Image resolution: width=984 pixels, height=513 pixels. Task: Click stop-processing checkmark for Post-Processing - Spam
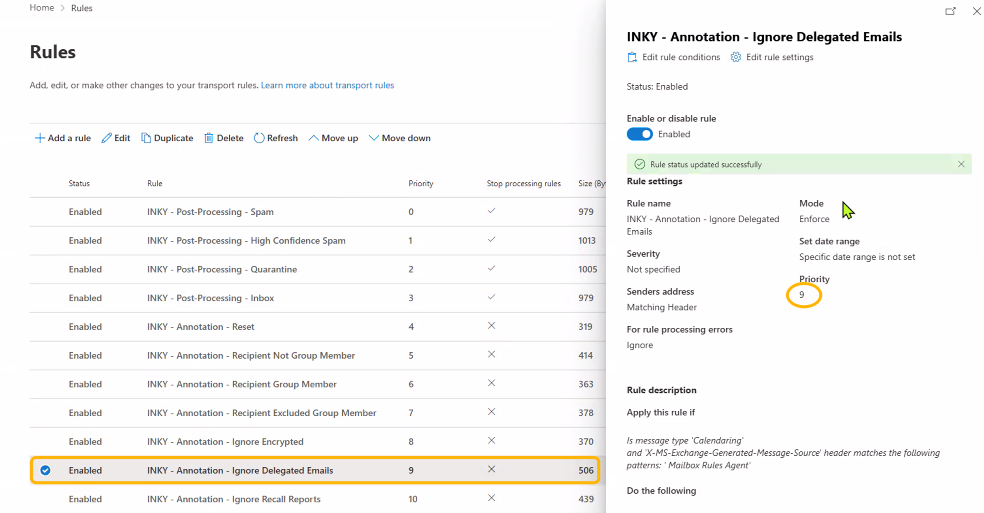(x=491, y=211)
